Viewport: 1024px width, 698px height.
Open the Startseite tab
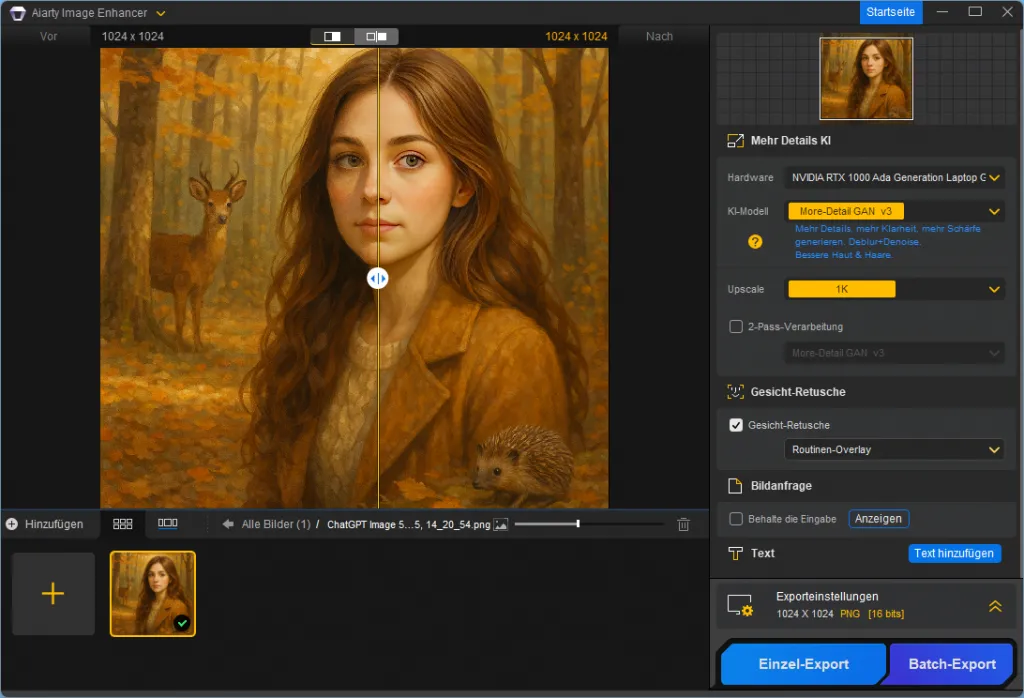(890, 12)
